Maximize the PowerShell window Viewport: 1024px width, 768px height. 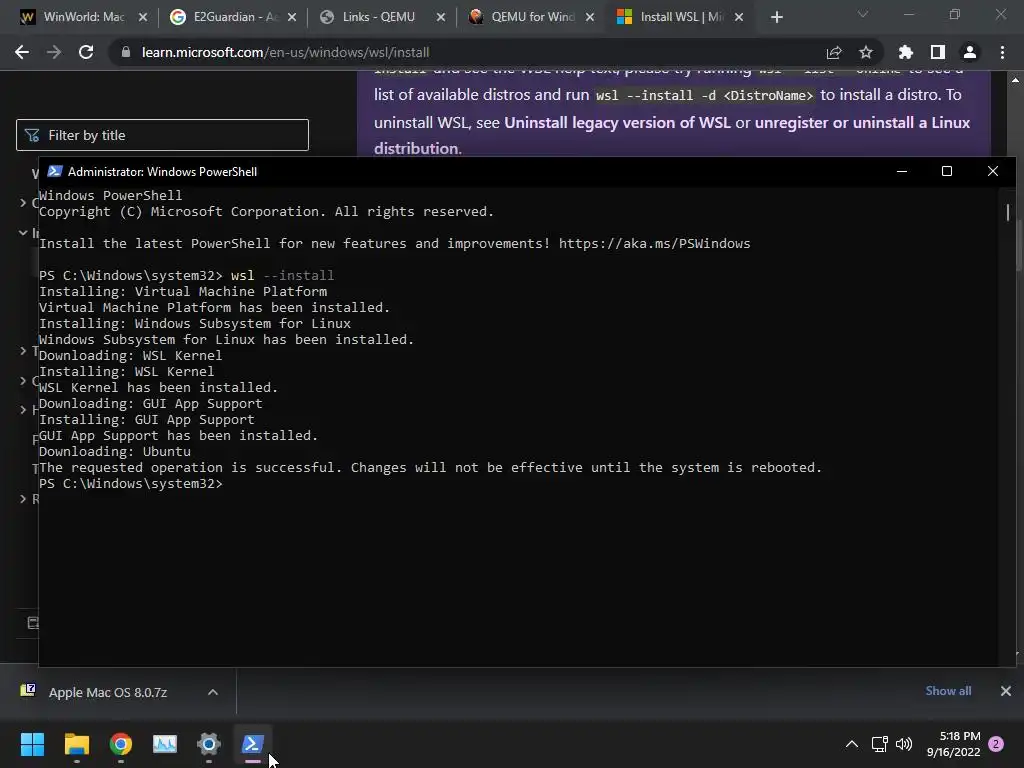947,172
